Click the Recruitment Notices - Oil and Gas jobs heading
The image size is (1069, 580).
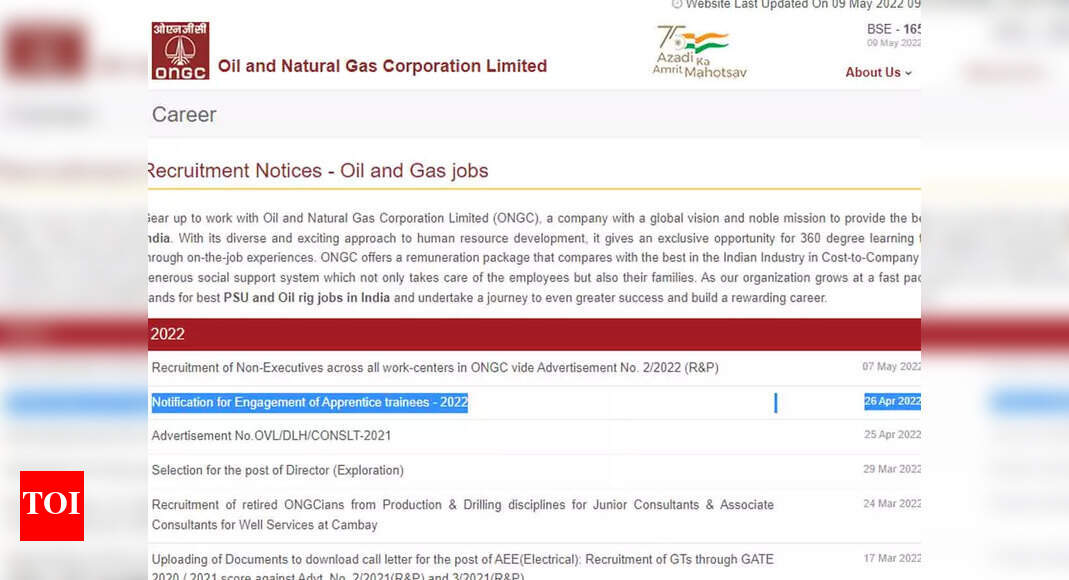coord(318,170)
